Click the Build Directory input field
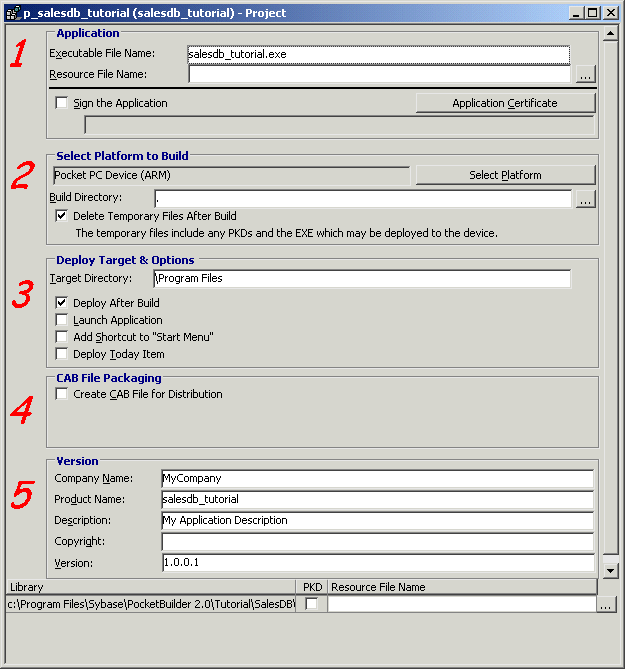Image resolution: width=625 pixels, height=669 pixels. tap(363, 199)
